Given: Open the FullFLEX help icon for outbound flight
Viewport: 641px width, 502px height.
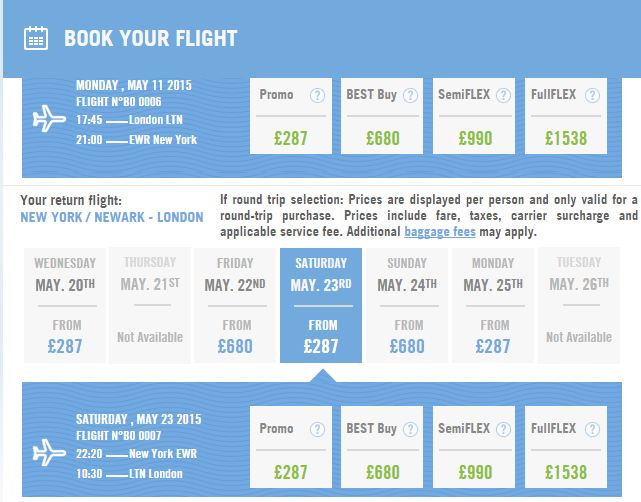Looking at the screenshot, I should [x=592, y=96].
